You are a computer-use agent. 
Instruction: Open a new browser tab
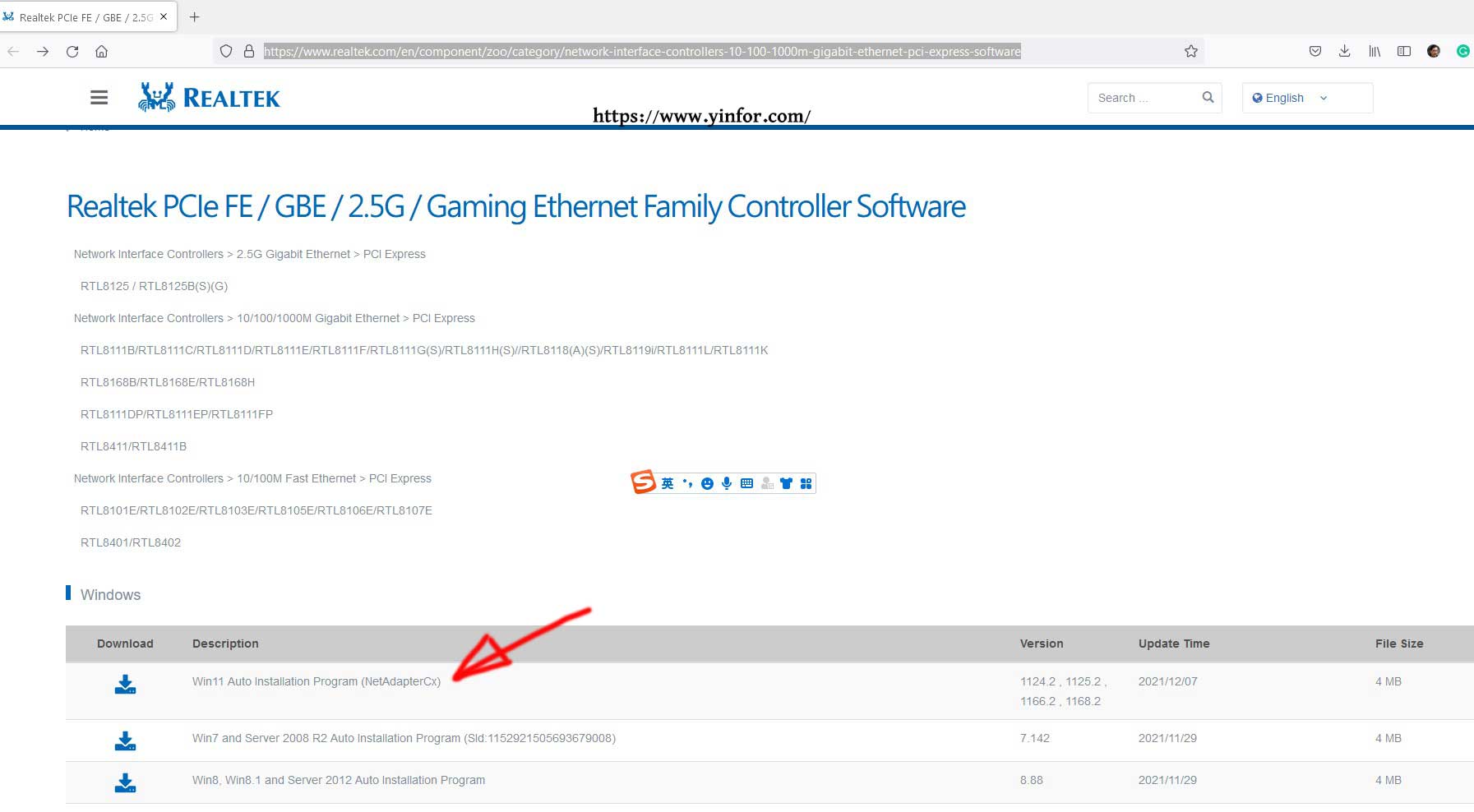[195, 16]
